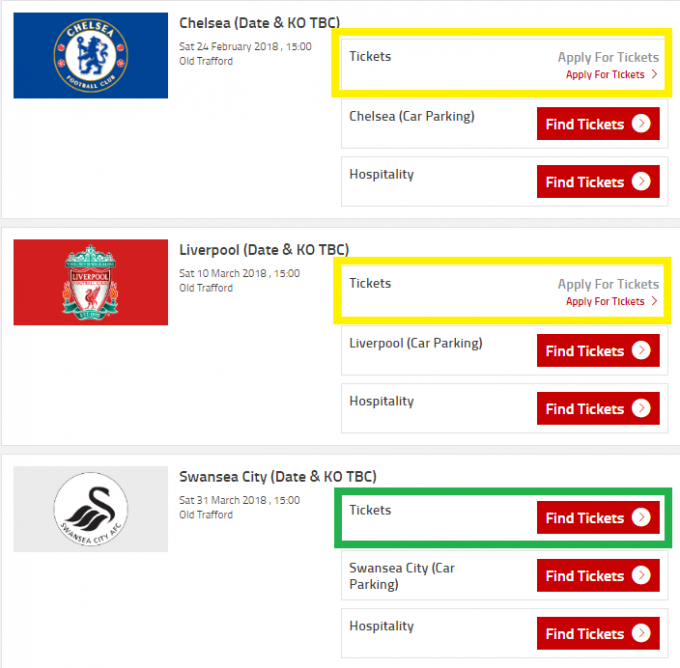
Task: Click arrow icon on Swansea match Find Tickets
Action: click(x=641, y=519)
